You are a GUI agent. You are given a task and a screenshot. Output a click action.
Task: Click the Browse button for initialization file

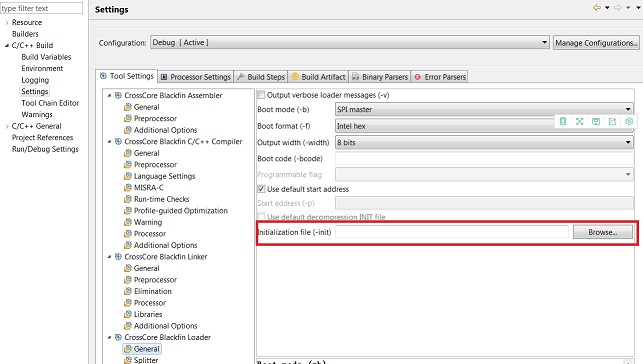click(603, 232)
